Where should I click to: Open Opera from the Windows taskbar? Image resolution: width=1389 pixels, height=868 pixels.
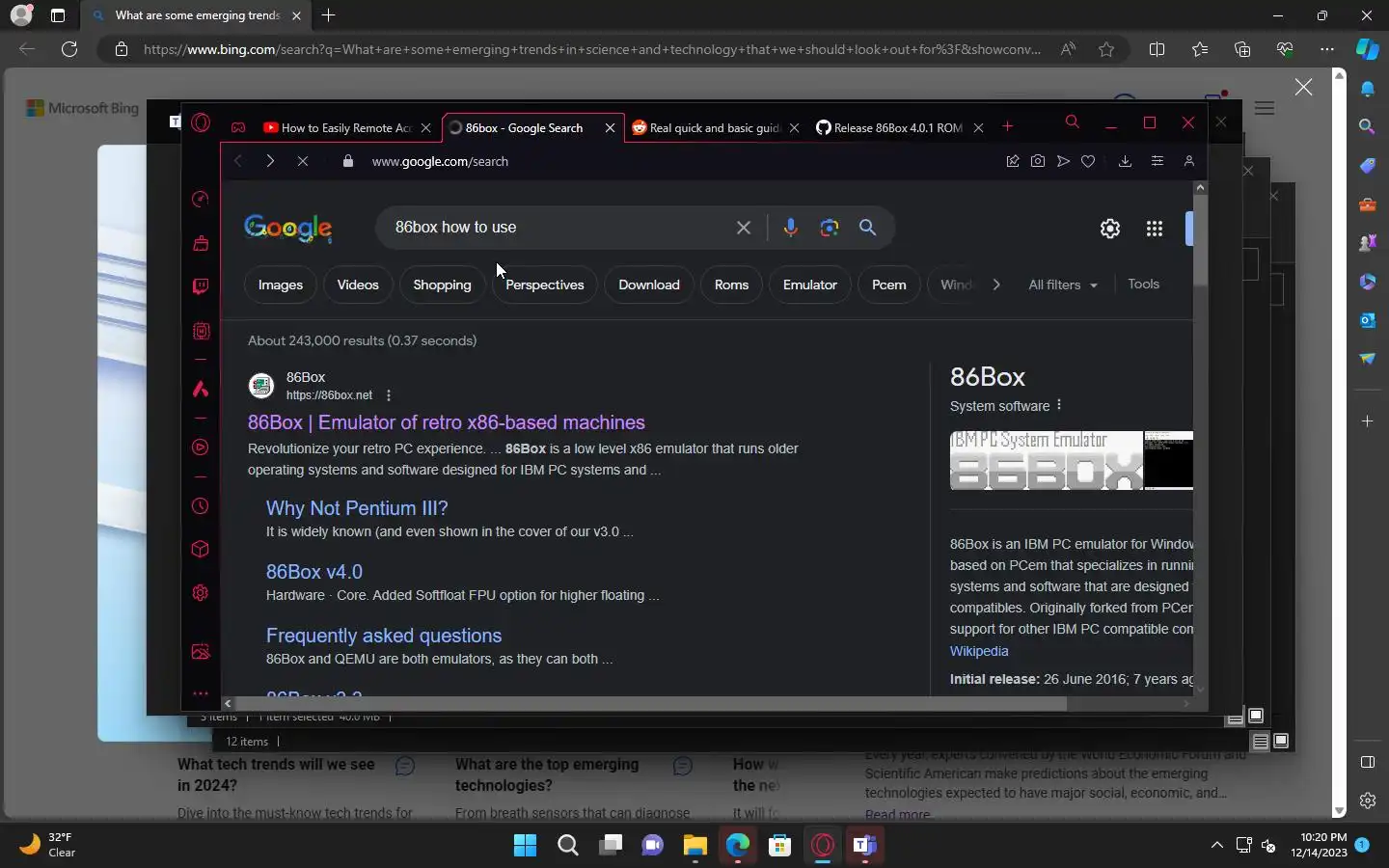823,846
